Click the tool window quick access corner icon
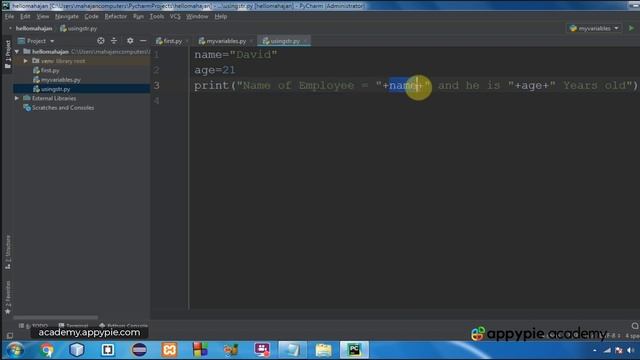 (10, 336)
